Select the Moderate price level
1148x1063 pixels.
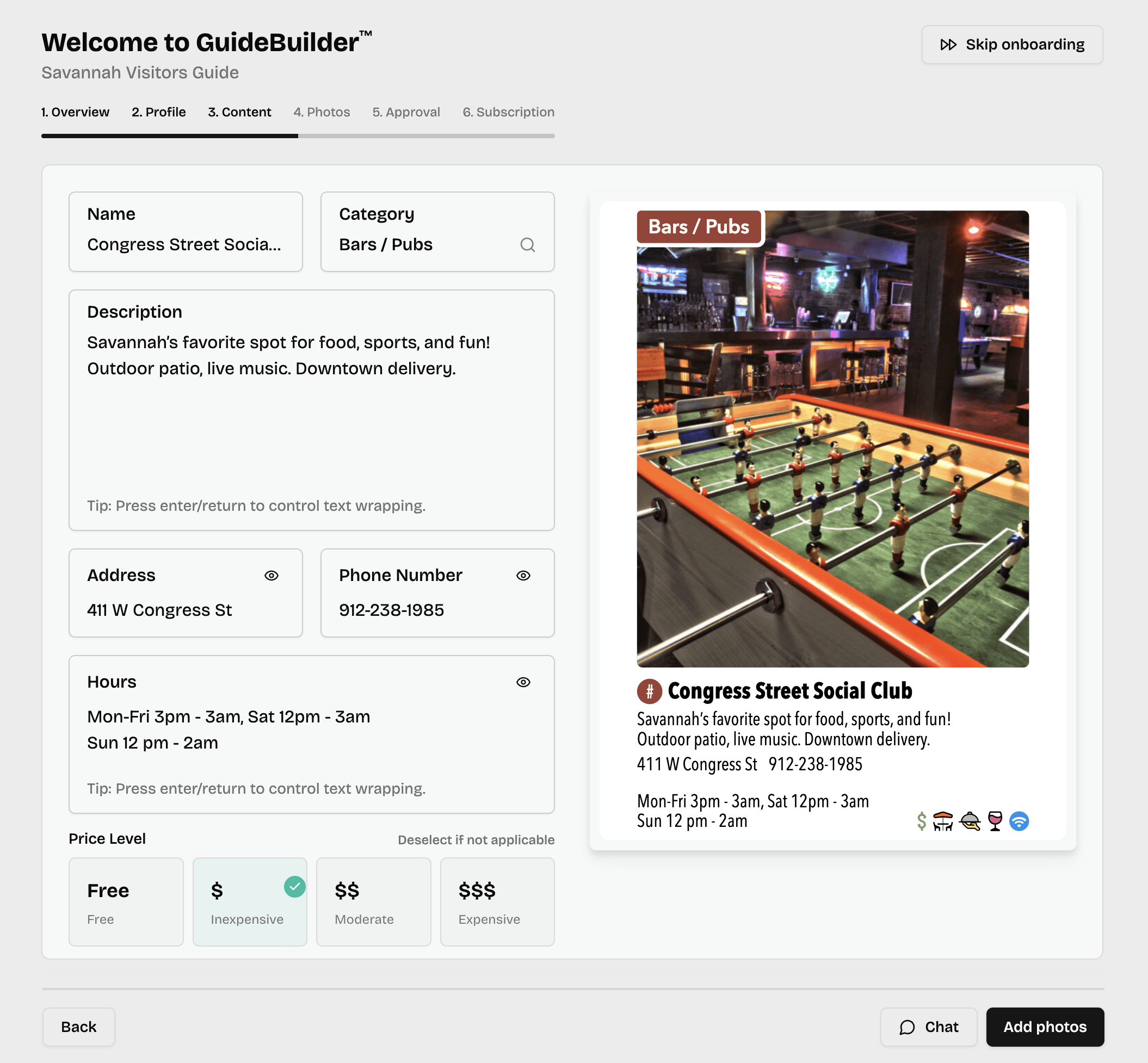tap(373, 901)
